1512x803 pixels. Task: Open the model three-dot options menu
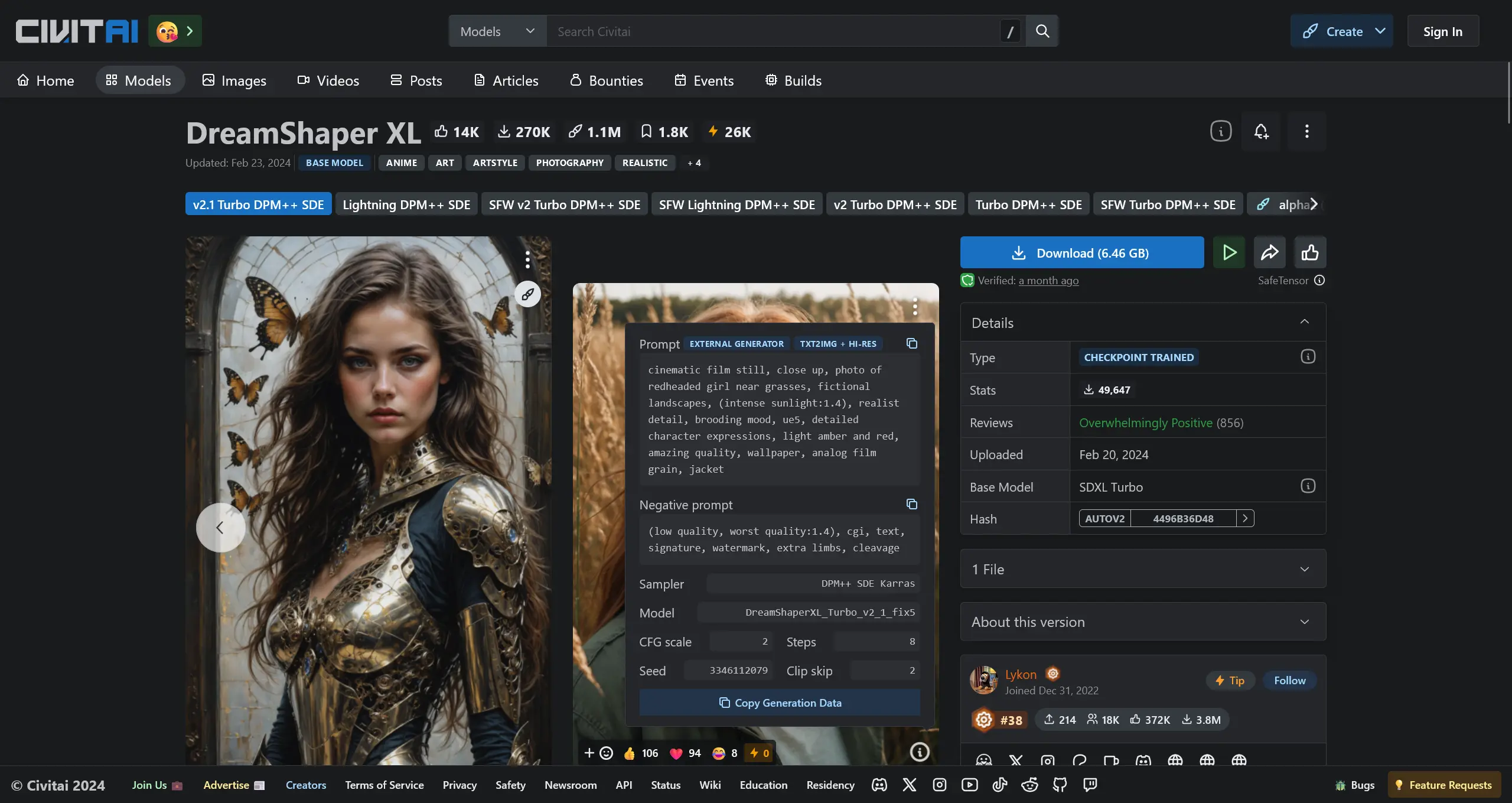pos(1306,131)
